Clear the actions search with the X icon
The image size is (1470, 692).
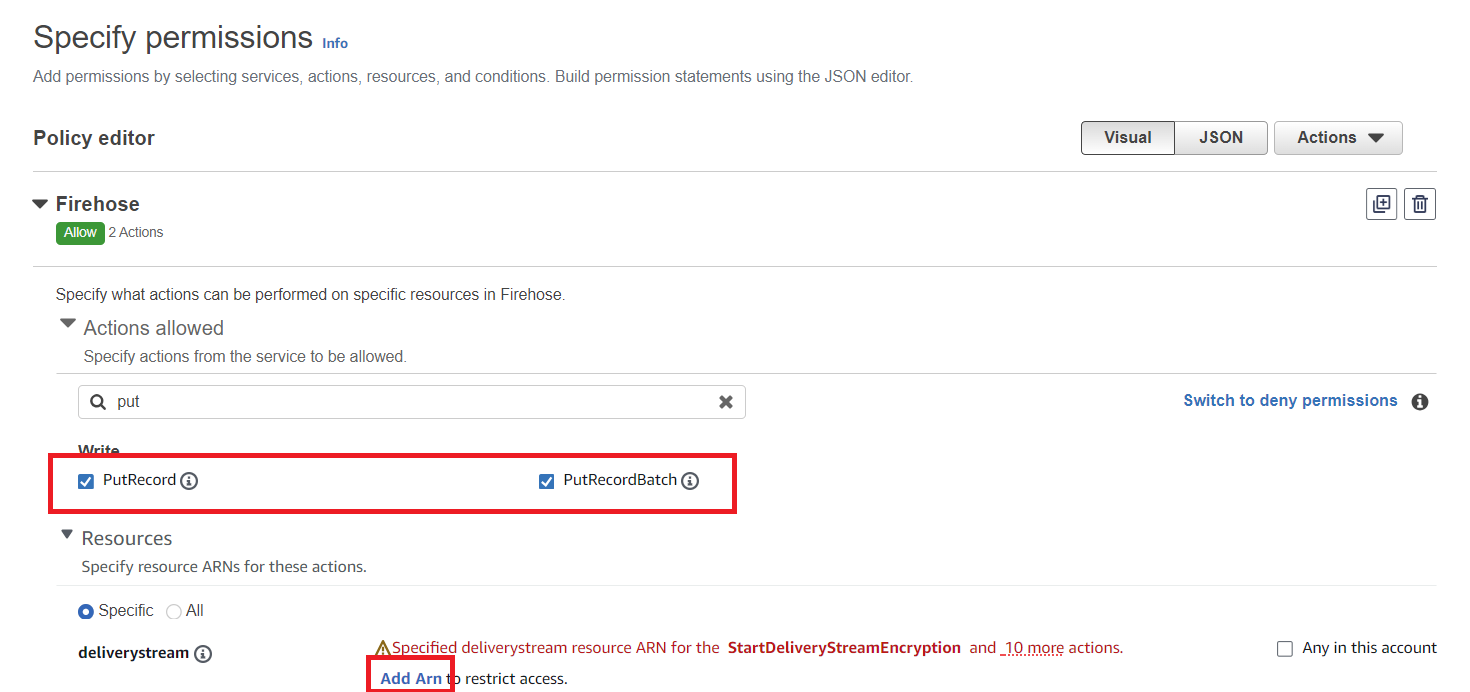726,402
